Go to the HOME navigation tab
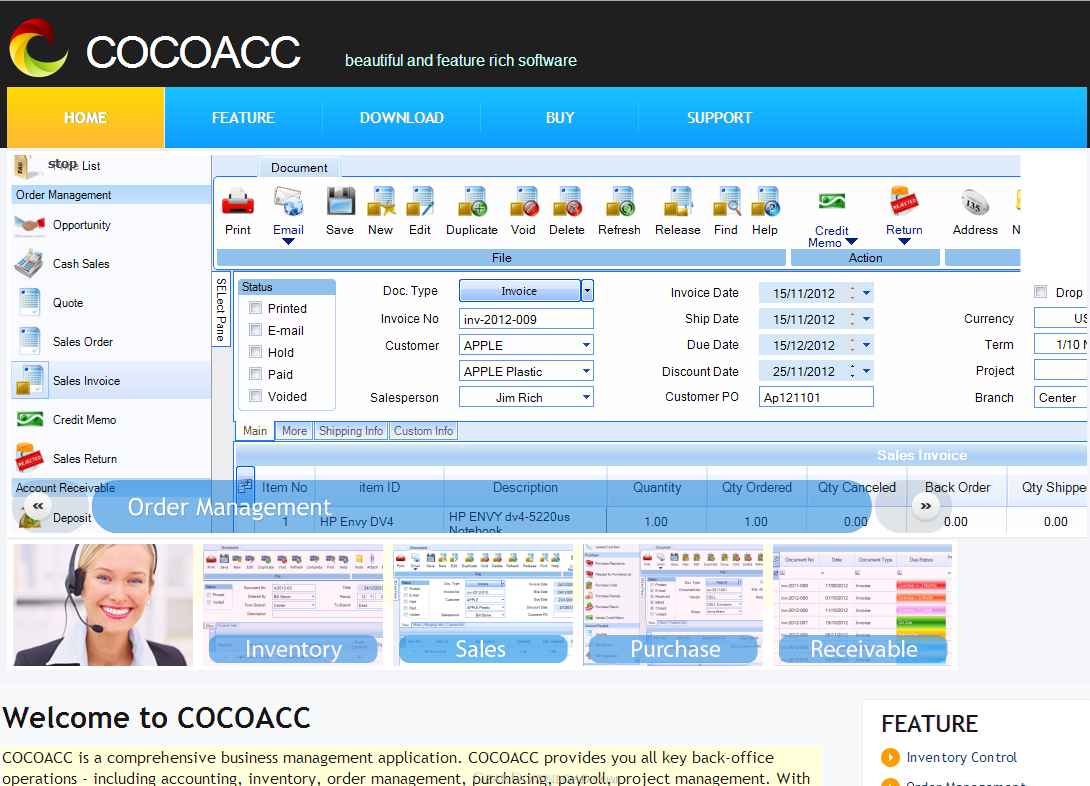Viewport: 1090px width, 786px height. 86,117
